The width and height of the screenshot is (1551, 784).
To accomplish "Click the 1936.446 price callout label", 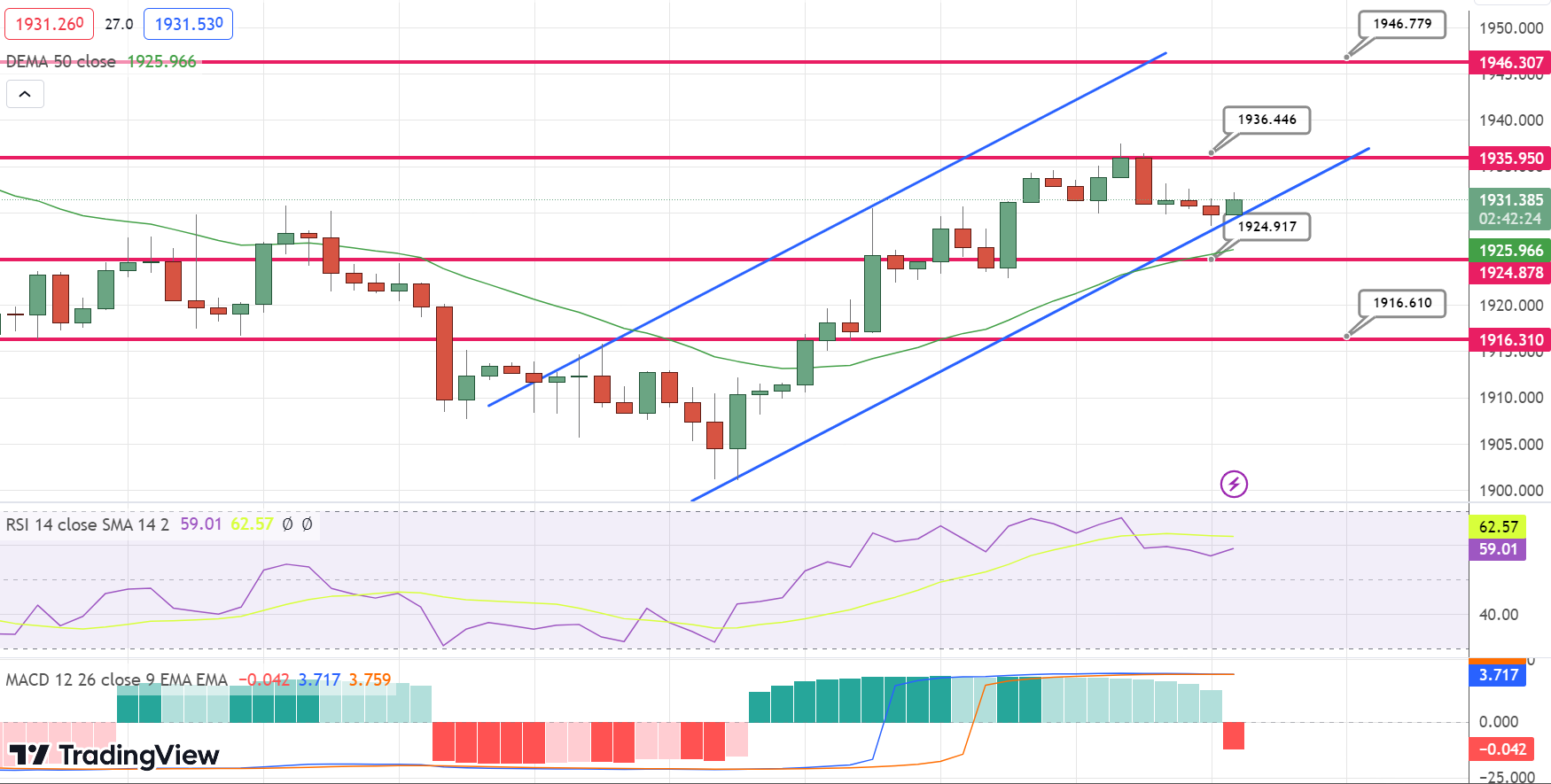I will [1267, 120].
